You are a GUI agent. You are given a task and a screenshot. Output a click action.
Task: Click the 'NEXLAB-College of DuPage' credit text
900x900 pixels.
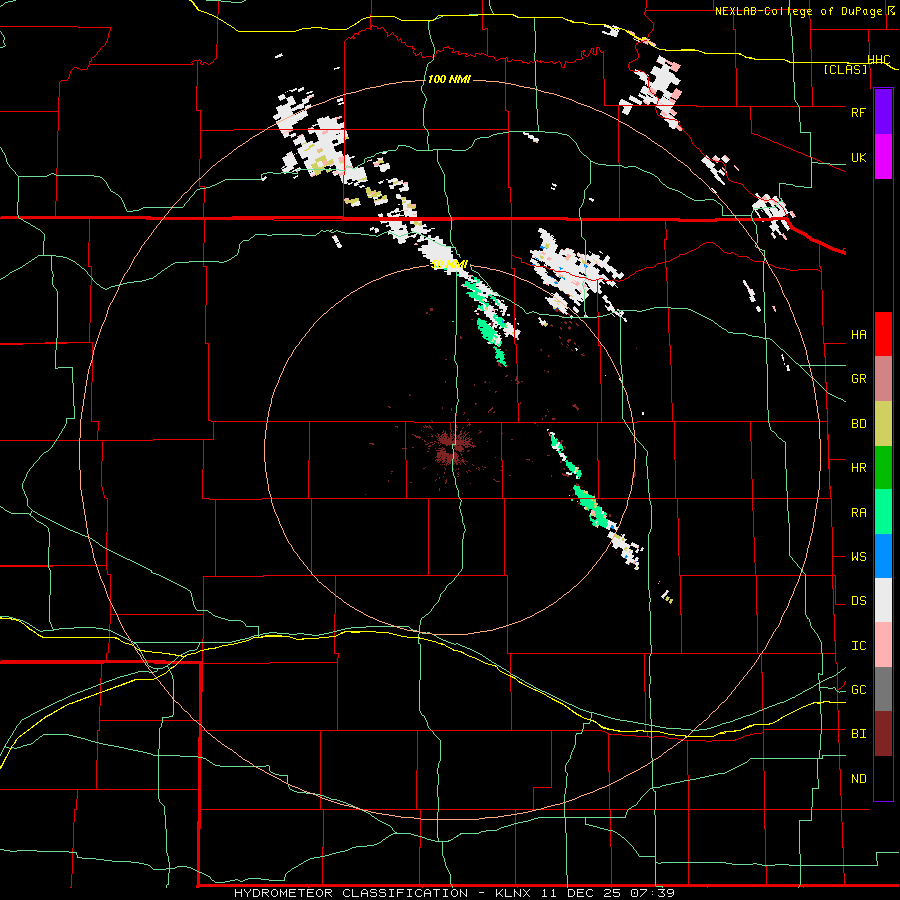click(798, 11)
